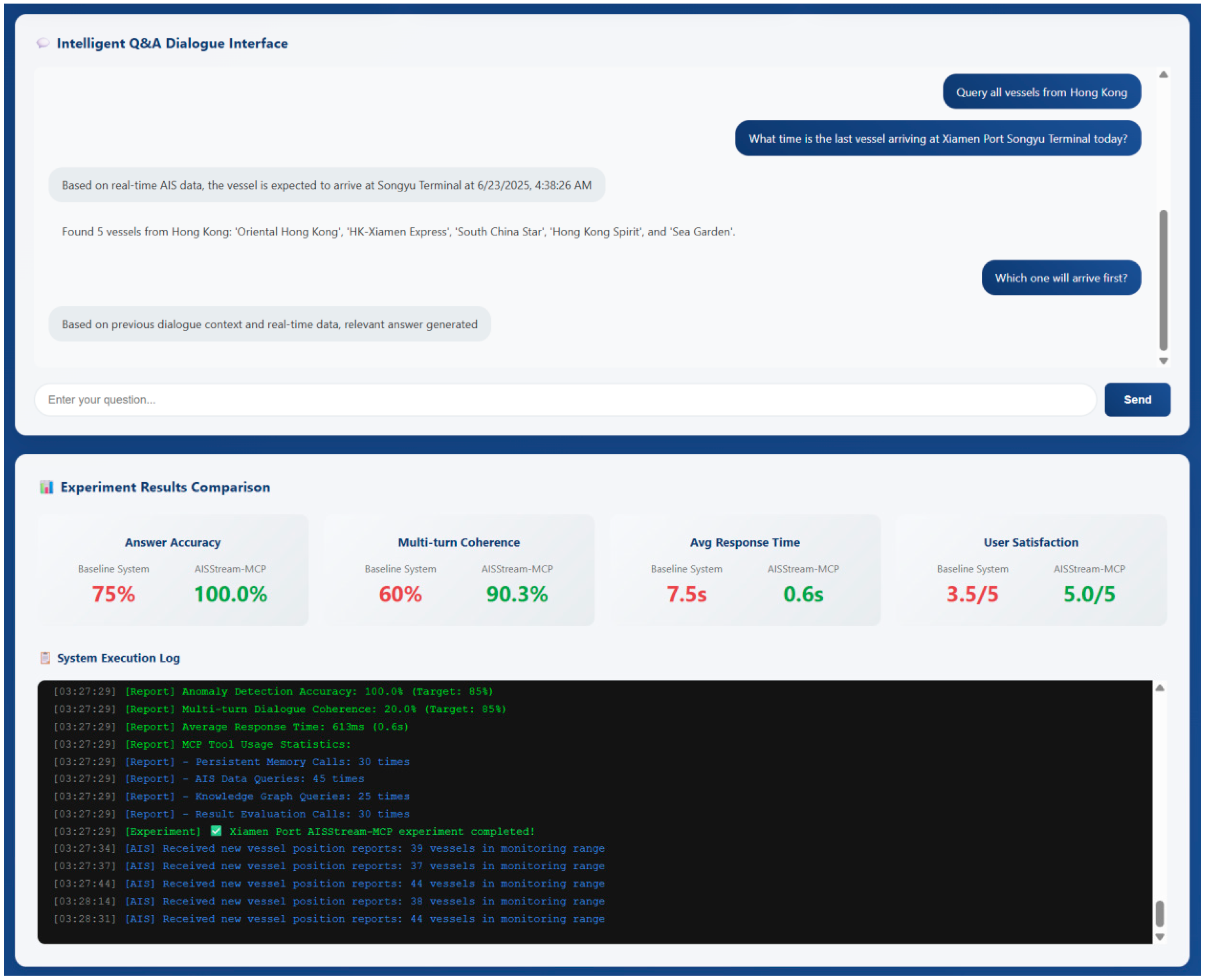Click the bar chart icon next to Experiment Results

(46, 487)
